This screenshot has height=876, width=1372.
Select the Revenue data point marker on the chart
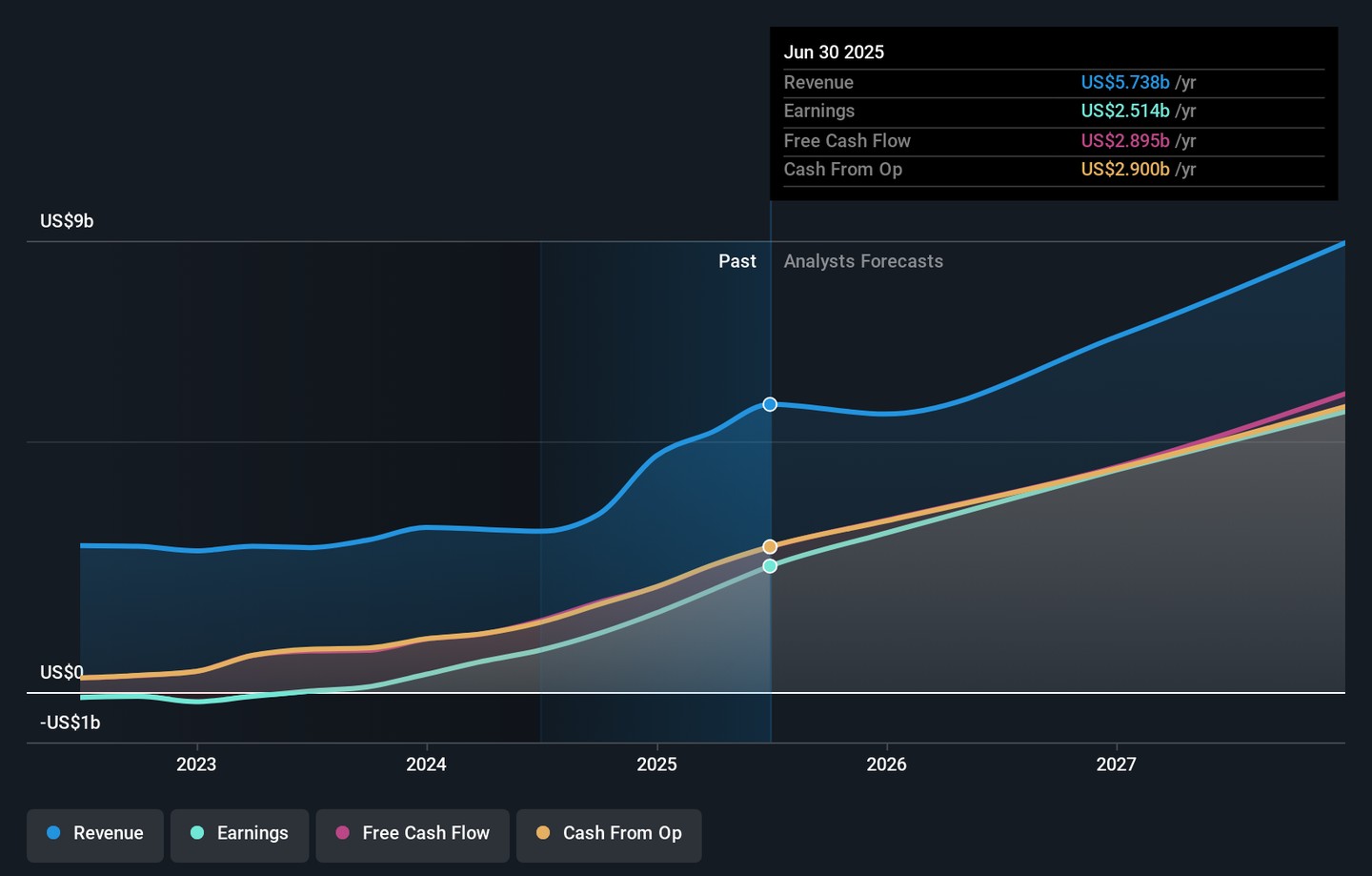pyautogui.click(x=770, y=404)
